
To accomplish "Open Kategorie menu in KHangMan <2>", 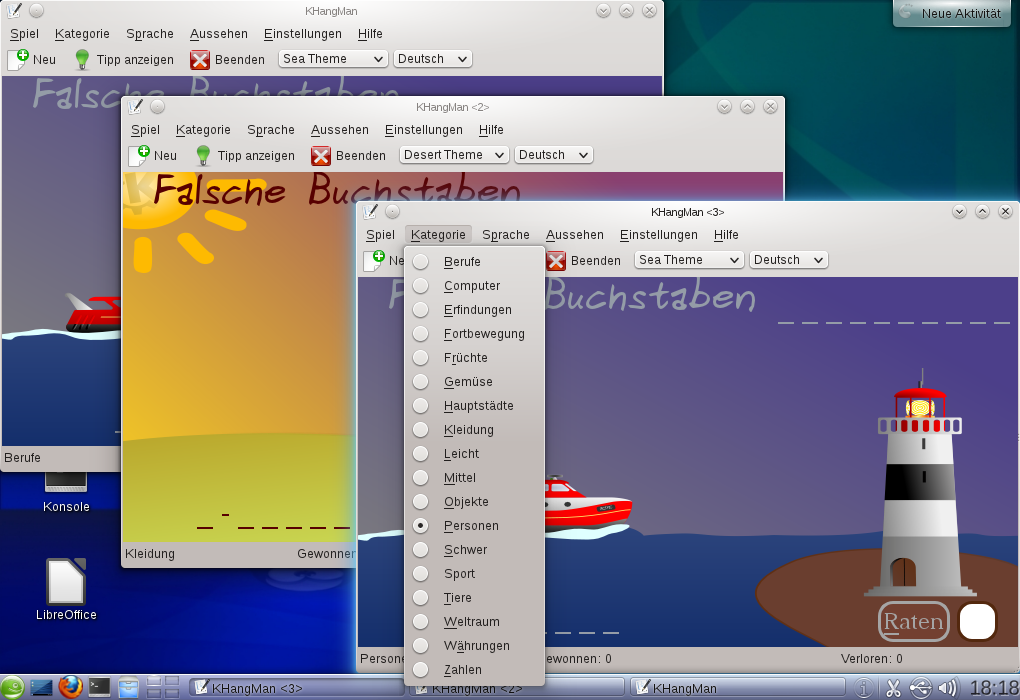I will [203, 130].
